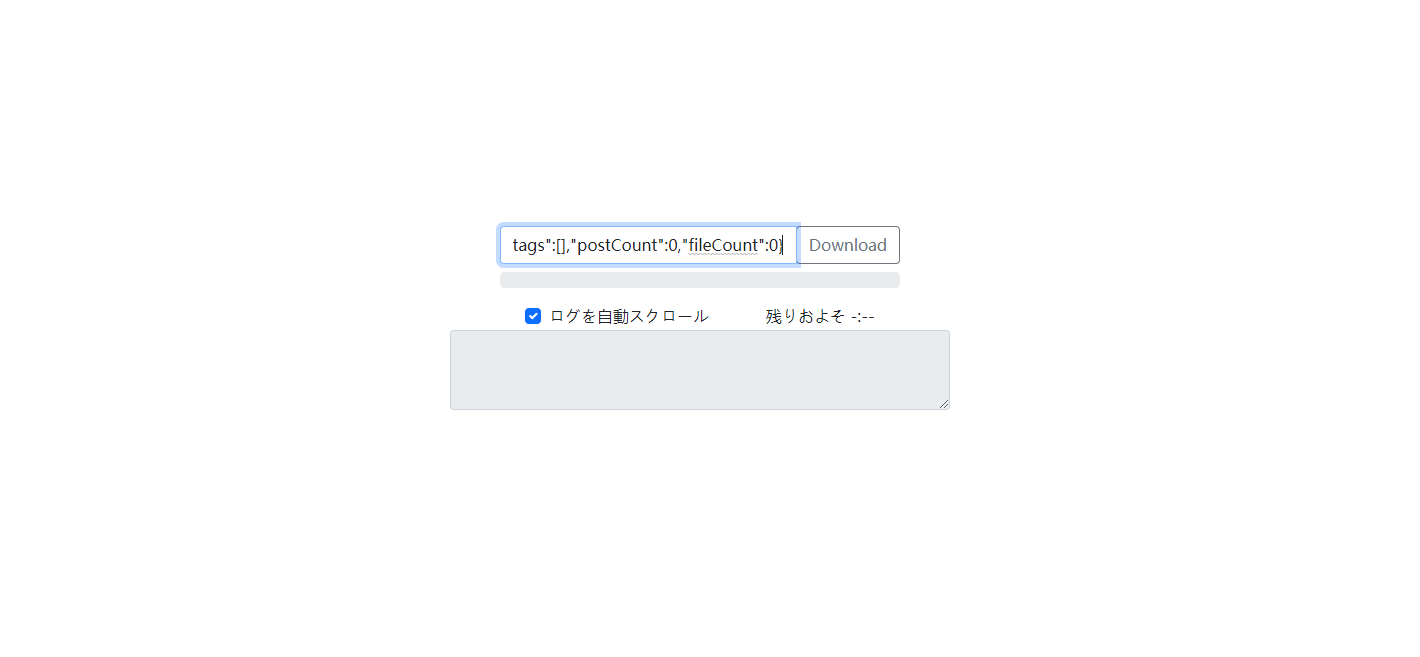Click the textarea resize grip handle

[943, 403]
